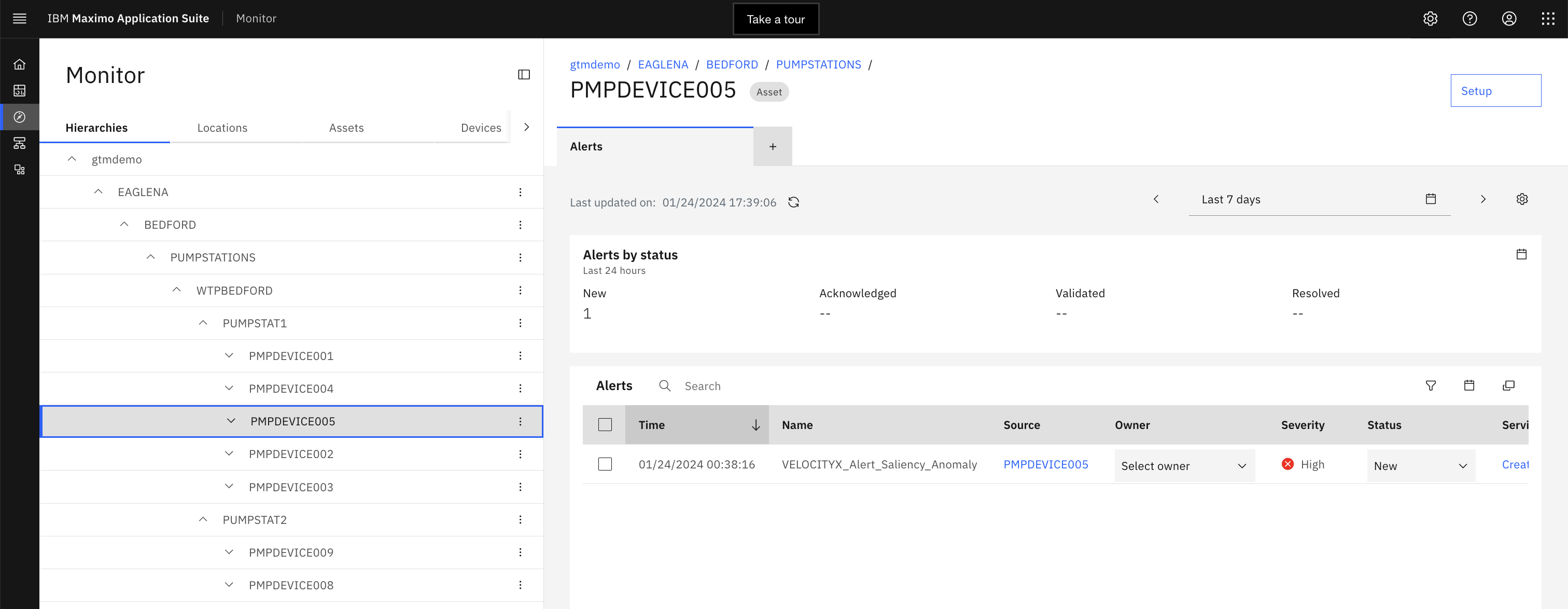This screenshot has width=1568, height=609.
Task: Select PMPDEVICE008 in the hierarchy tree
Action: pyautogui.click(x=291, y=585)
